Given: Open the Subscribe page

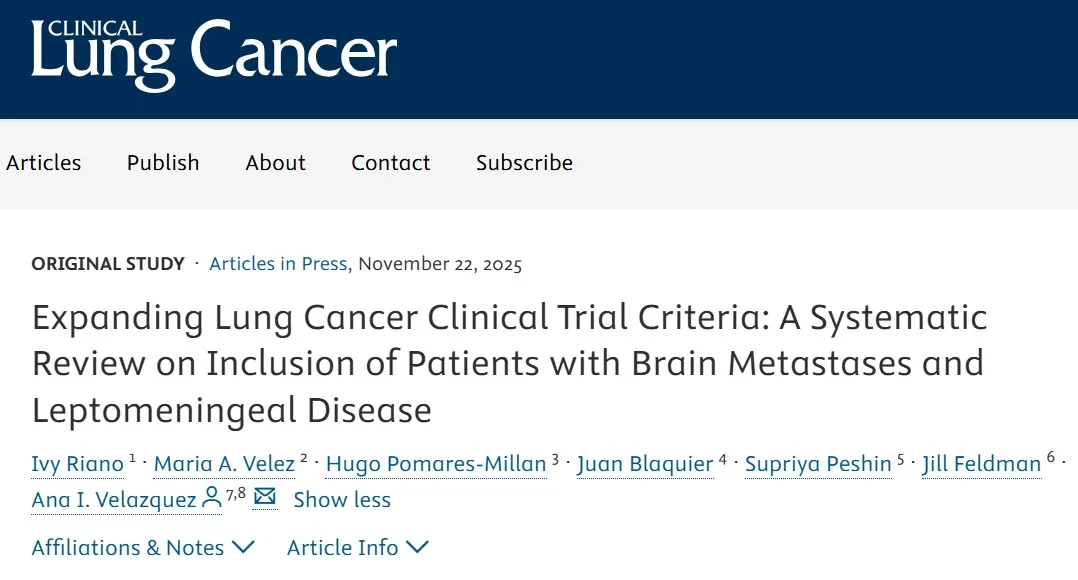Looking at the screenshot, I should tap(523, 162).
